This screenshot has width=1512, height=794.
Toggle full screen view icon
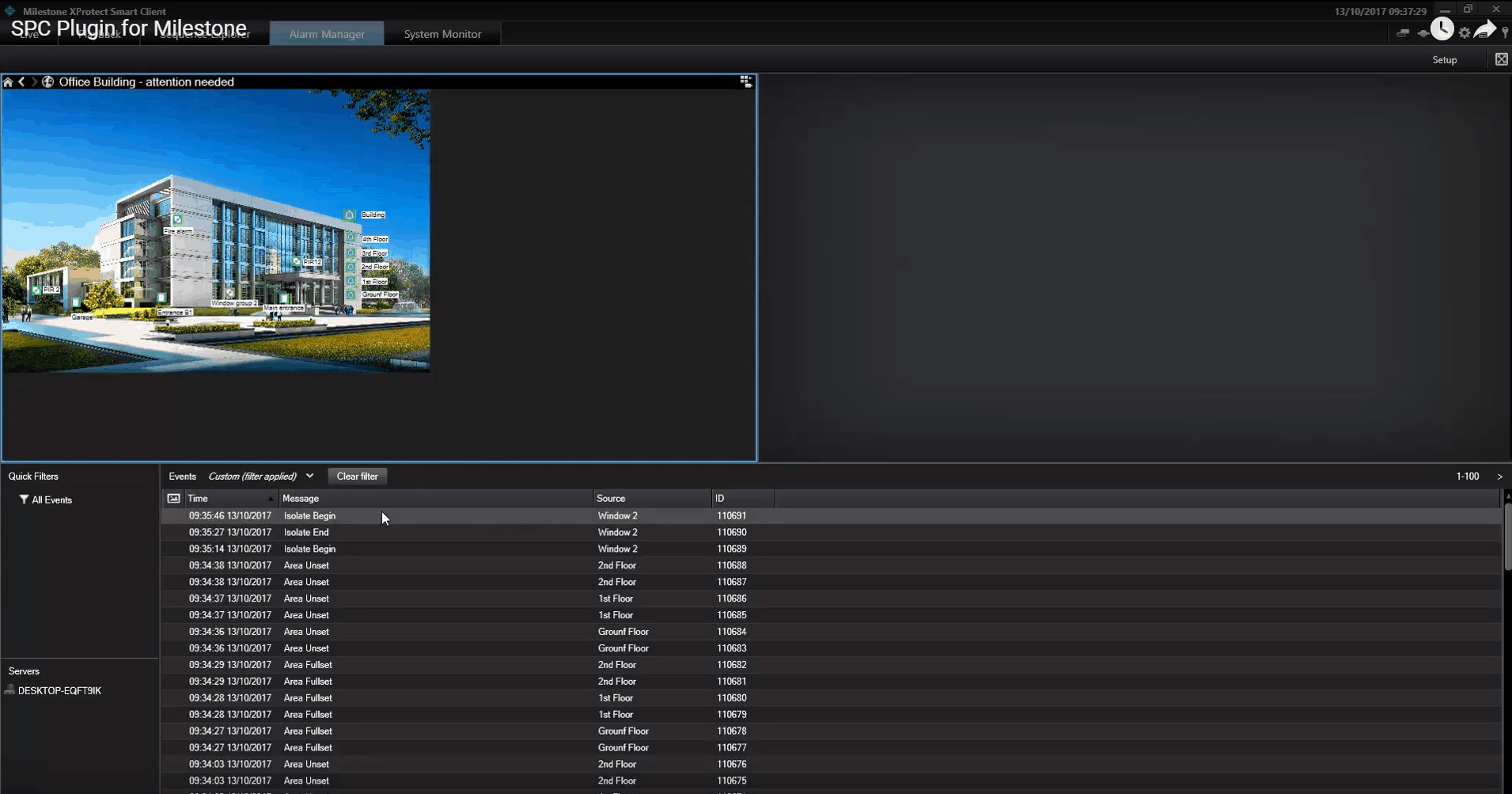[x=1501, y=60]
